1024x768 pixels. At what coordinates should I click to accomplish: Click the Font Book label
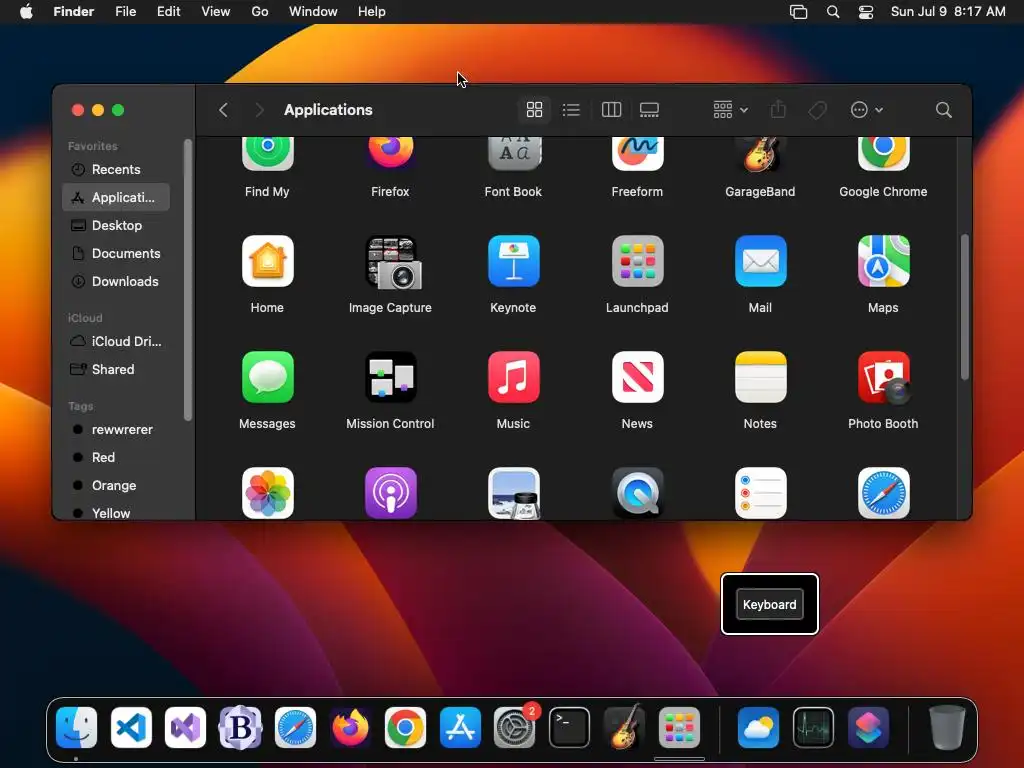pos(513,191)
